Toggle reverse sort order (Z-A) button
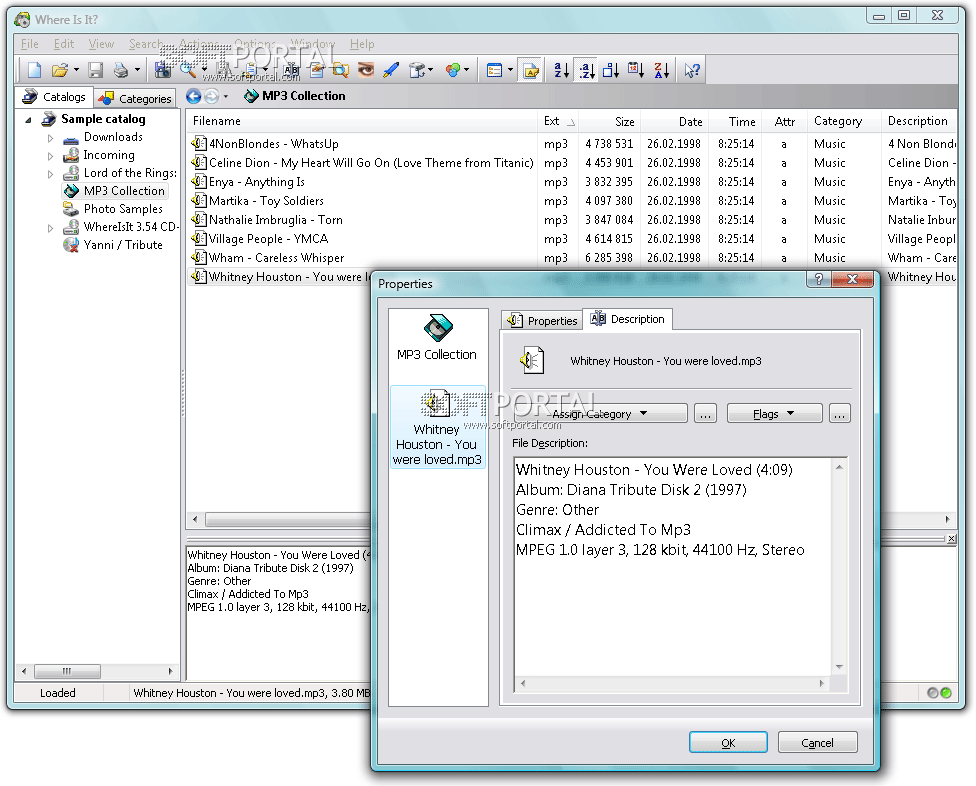 [x=662, y=70]
